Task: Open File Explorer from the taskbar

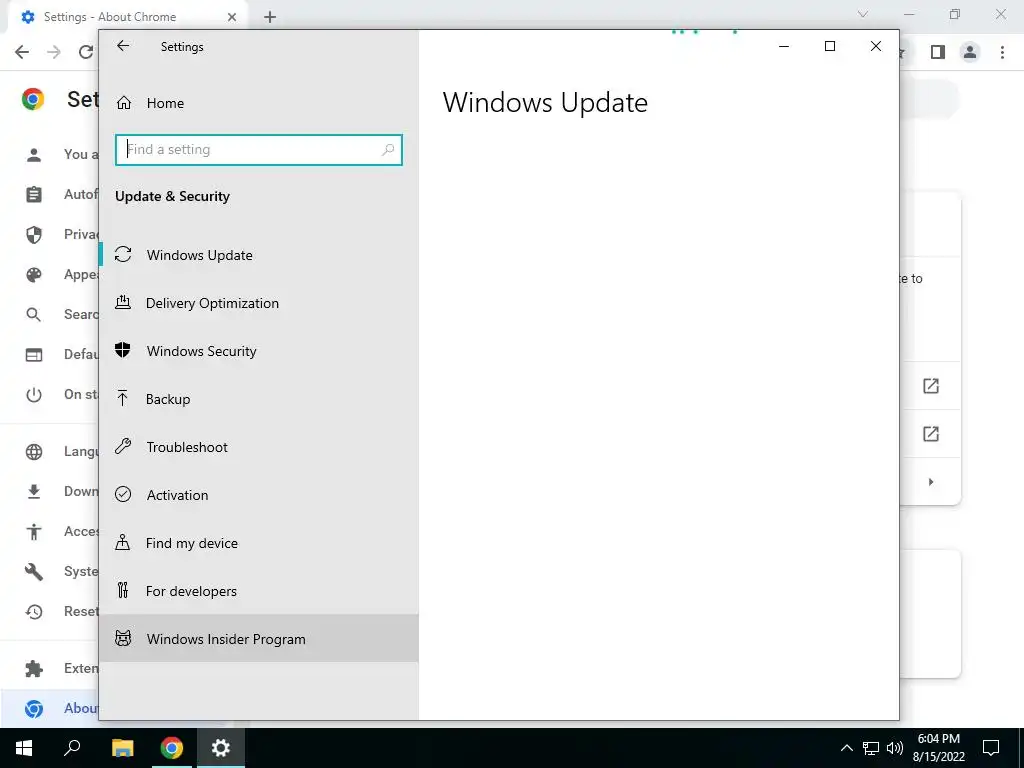Action: coord(122,748)
